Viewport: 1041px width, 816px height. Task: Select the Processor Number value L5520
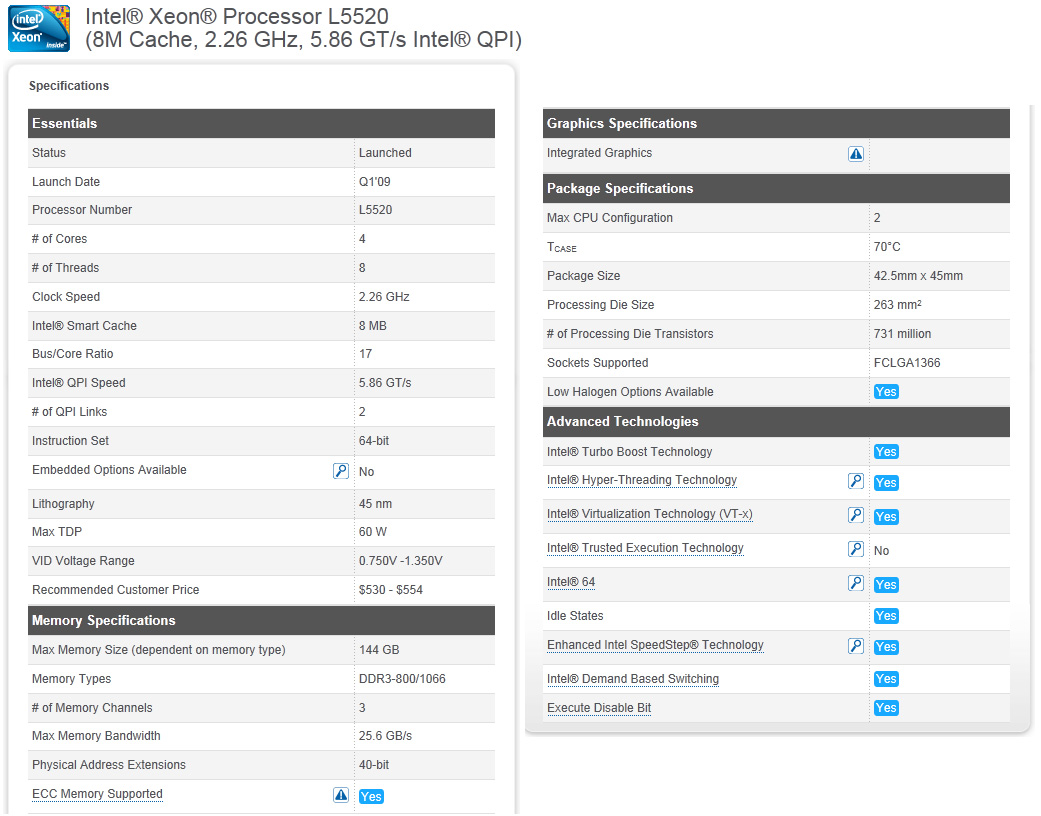tap(376, 210)
